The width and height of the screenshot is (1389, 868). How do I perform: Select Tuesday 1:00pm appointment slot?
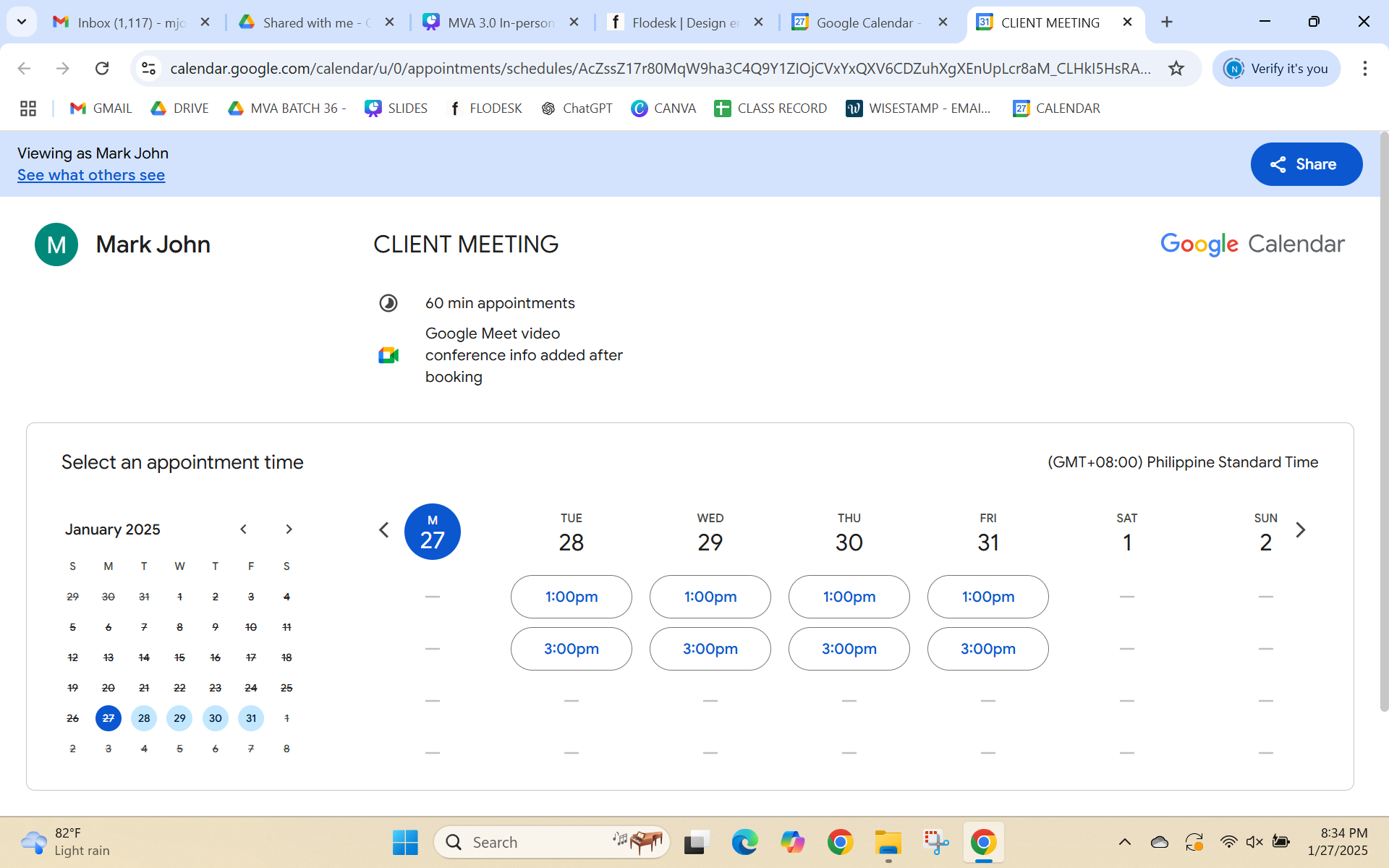coord(571,597)
